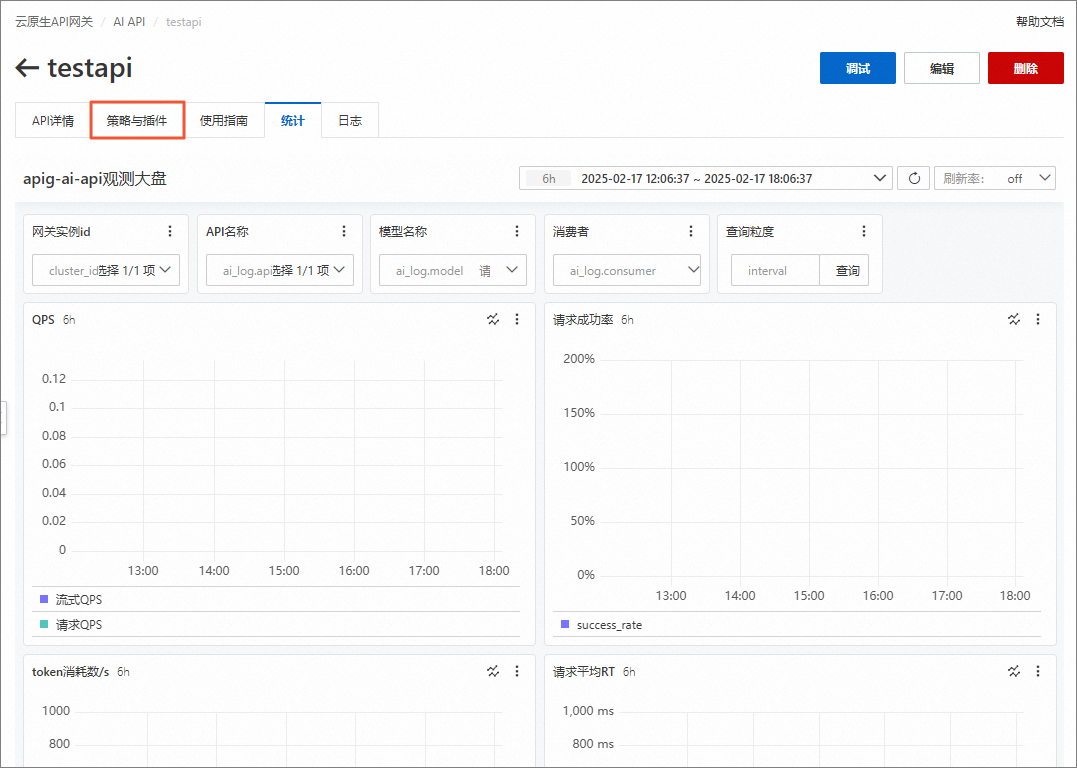Expand the ai_log.consumer dropdown
Image resolution: width=1077 pixels, height=768 pixels.
pyautogui.click(x=626, y=271)
